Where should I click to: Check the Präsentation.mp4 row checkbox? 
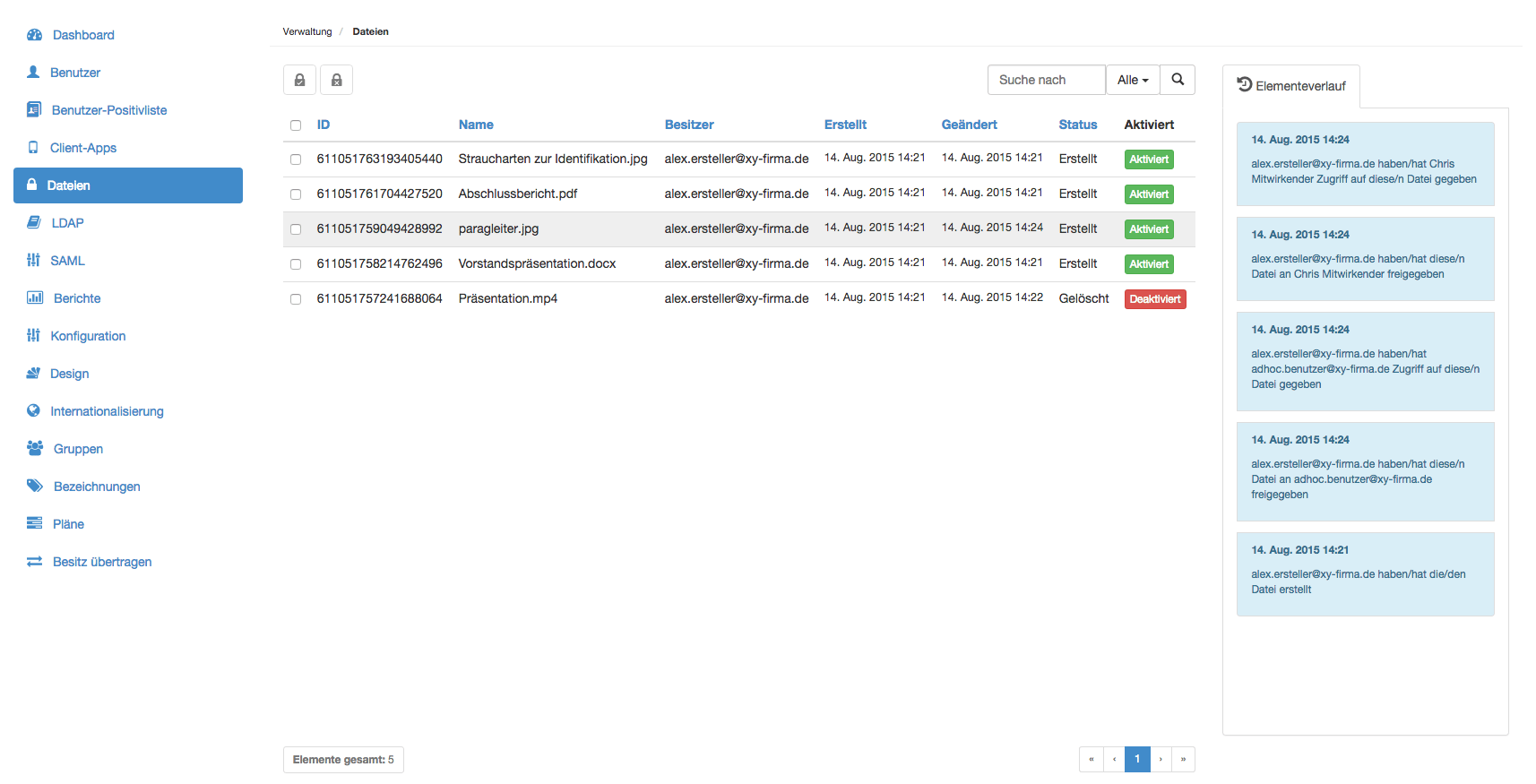296,299
